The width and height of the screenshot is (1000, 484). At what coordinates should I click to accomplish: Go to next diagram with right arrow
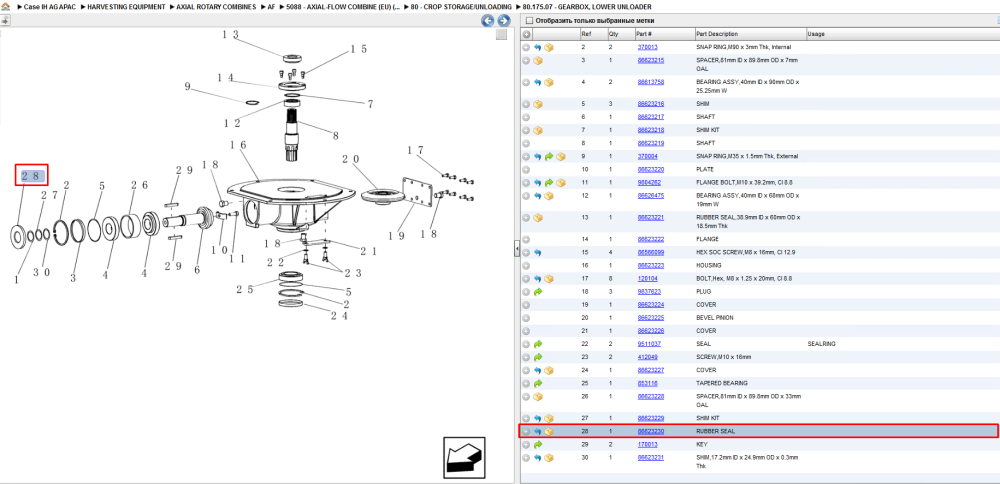coord(503,21)
